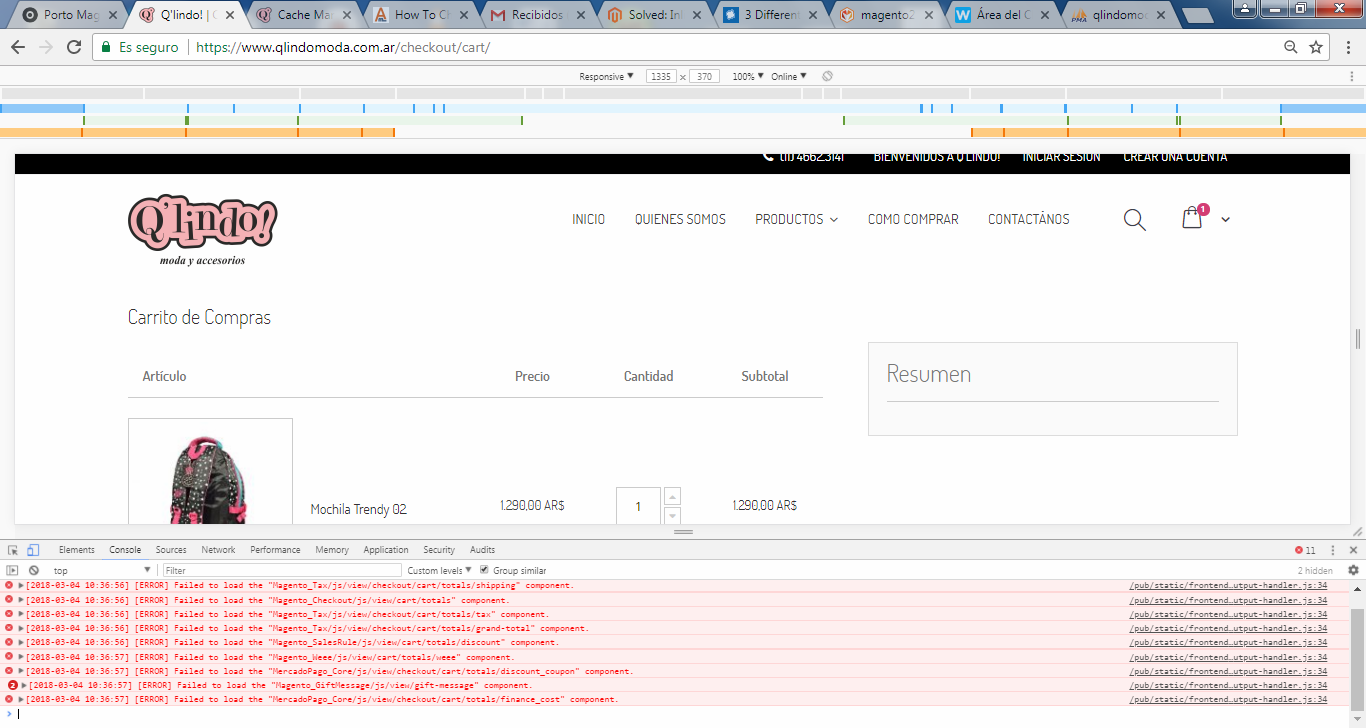Toggle the device toolbar in DevTools
This screenshot has width=1366, height=728.
[x=33, y=549]
